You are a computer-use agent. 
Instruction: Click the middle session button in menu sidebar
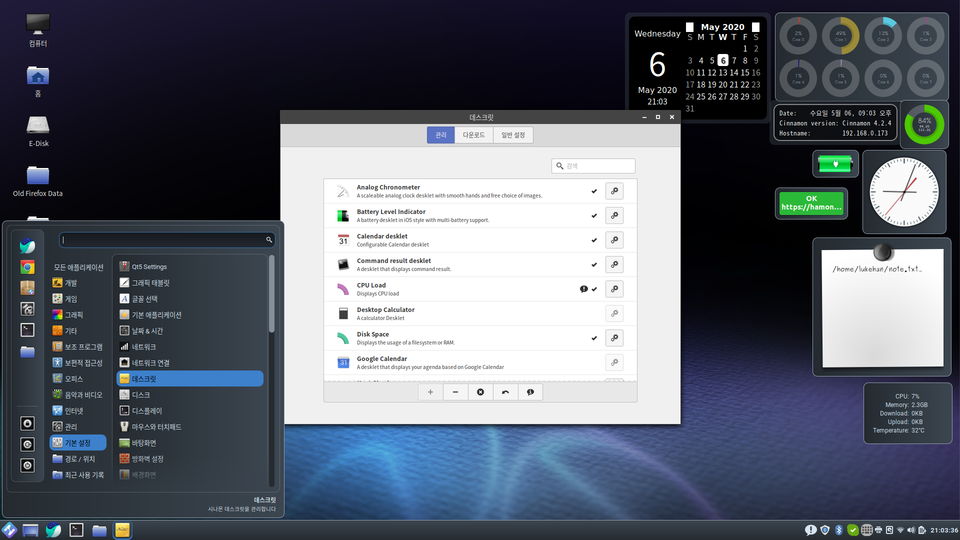pyautogui.click(x=27, y=444)
